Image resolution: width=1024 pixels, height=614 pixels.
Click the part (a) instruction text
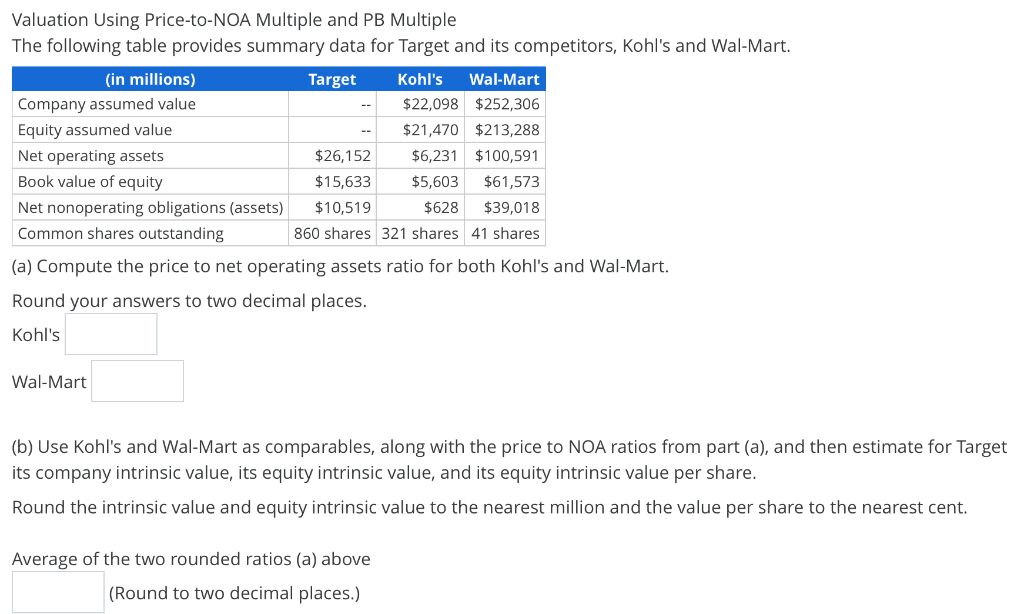pos(340,266)
